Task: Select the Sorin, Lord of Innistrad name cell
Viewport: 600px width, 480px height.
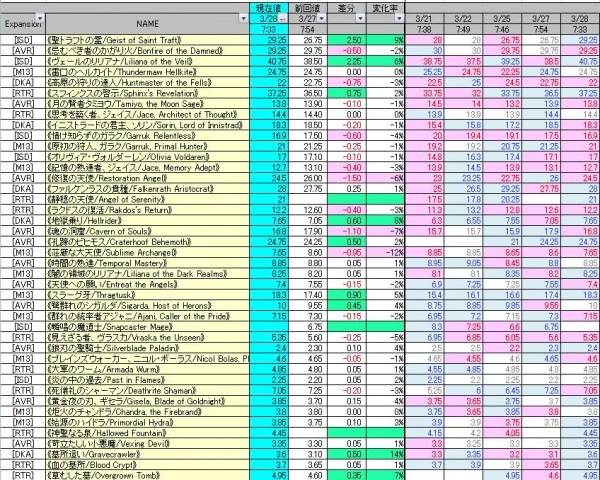Action: click(x=147, y=125)
